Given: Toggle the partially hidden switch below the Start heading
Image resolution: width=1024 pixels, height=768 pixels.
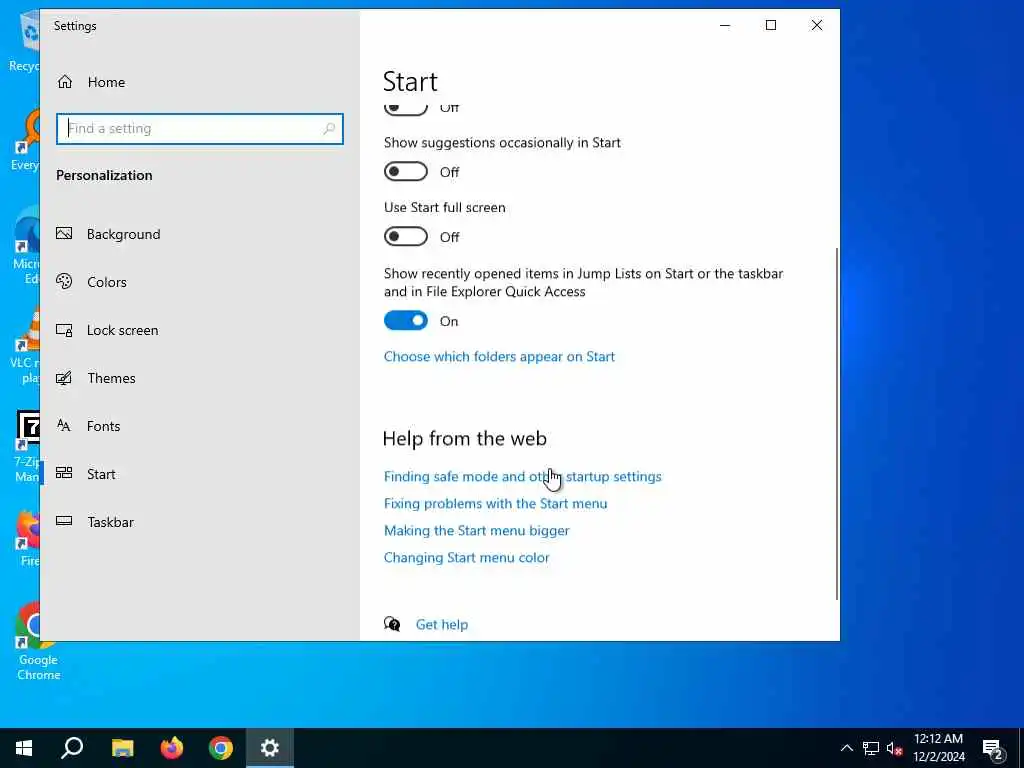Looking at the screenshot, I should coord(406,109).
